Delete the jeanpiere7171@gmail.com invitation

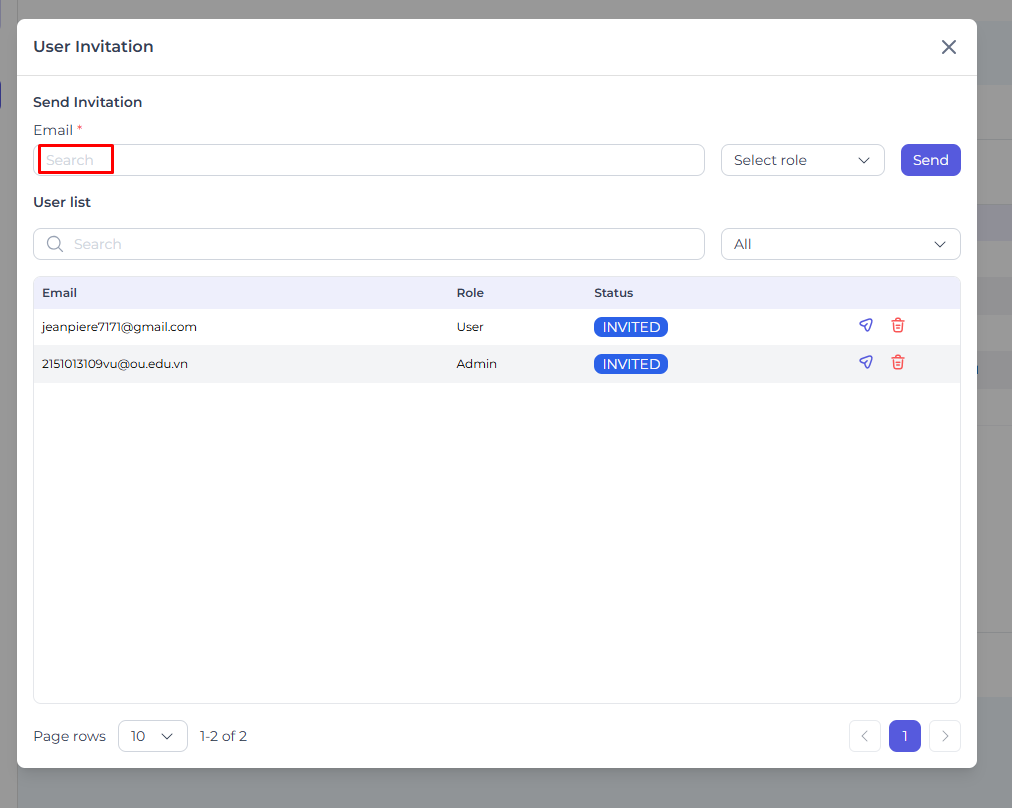(898, 325)
